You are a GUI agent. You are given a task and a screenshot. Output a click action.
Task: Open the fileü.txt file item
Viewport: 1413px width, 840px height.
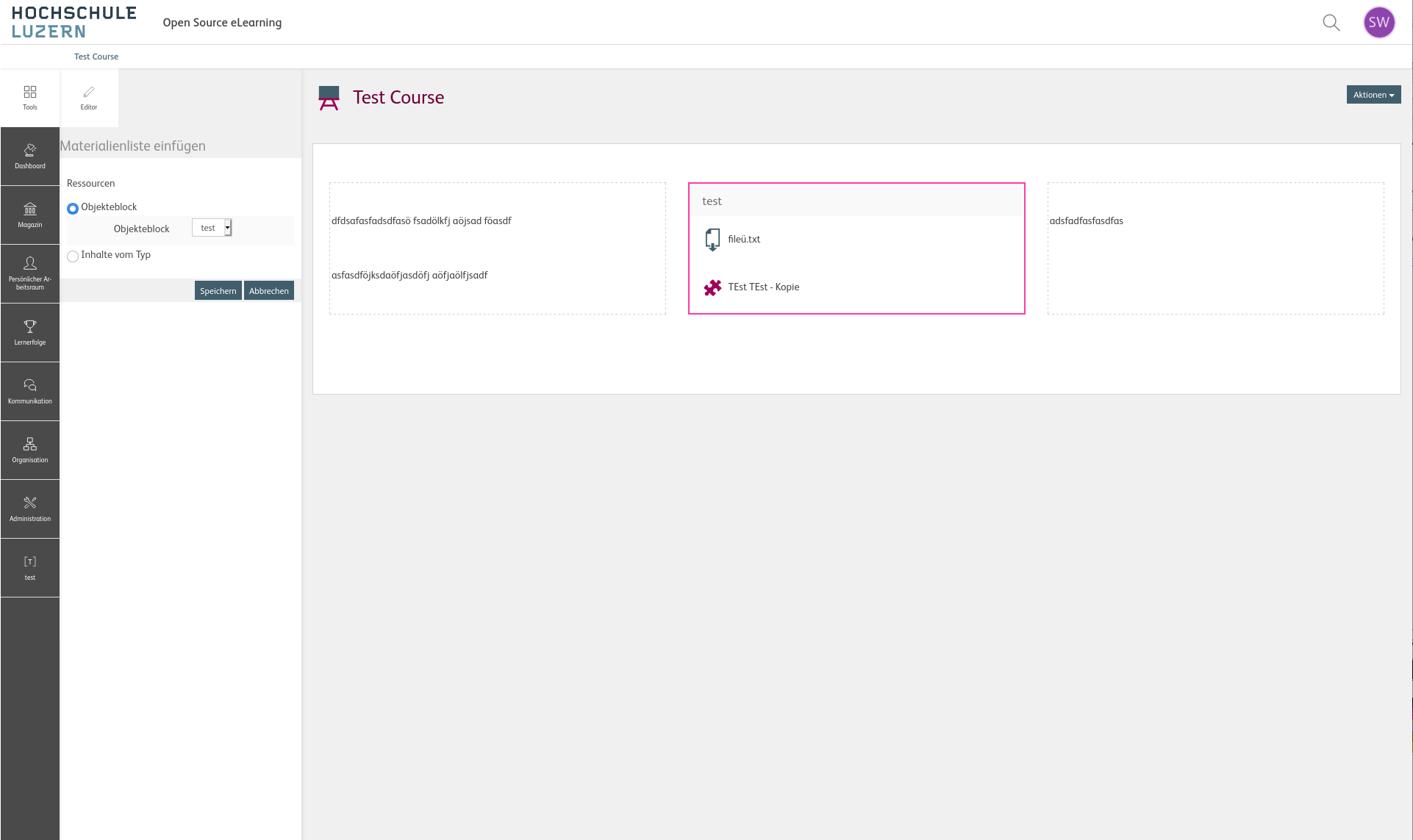click(x=743, y=240)
